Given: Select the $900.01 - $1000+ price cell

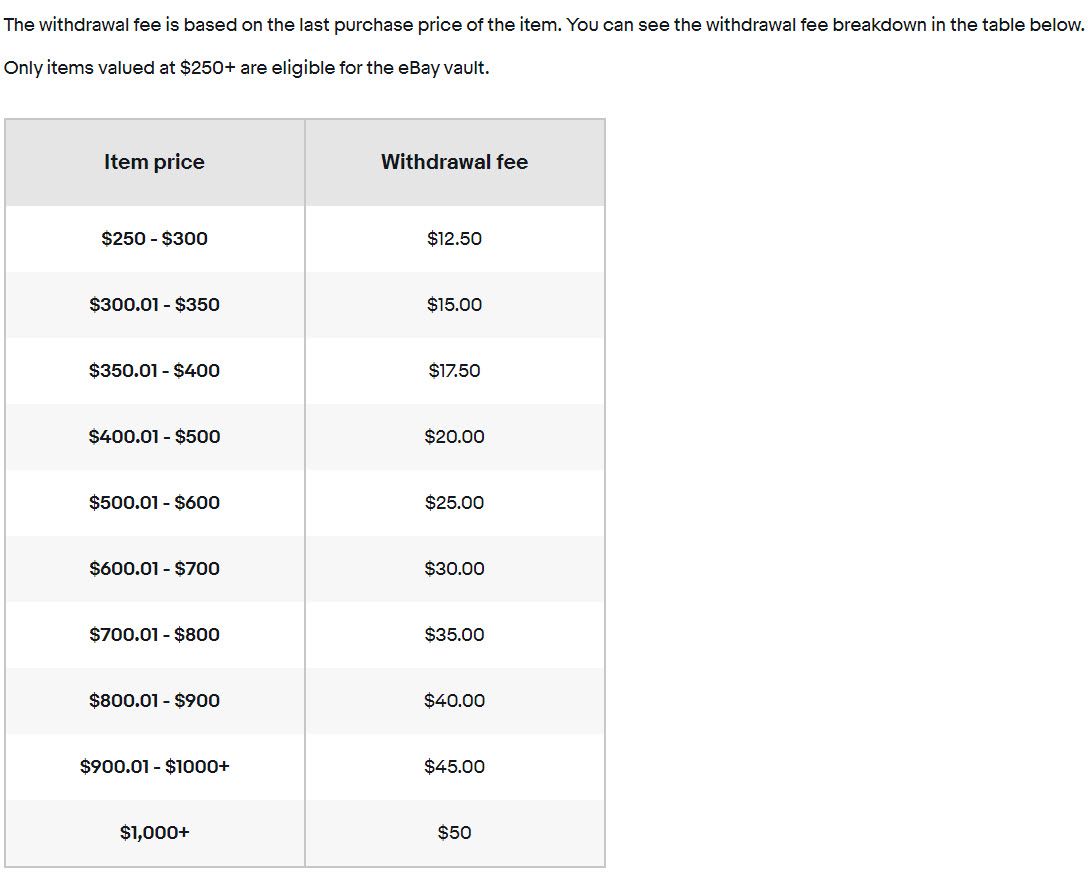Looking at the screenshot, I should 154,767.
